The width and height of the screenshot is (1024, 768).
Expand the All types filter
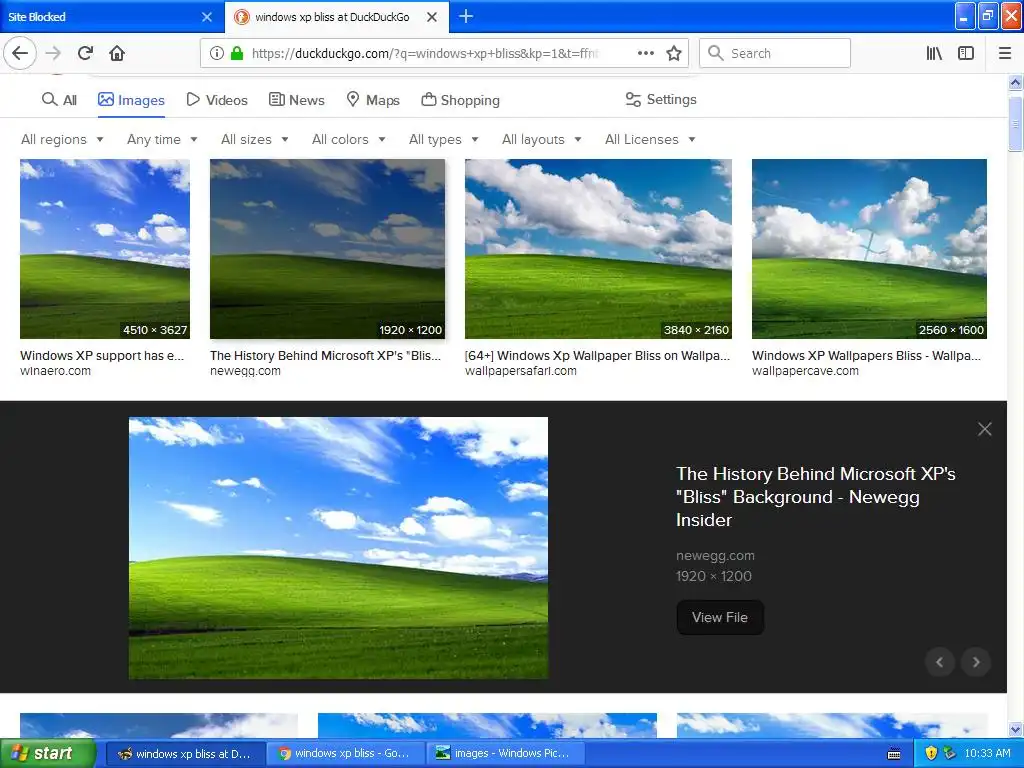(444, 139)
